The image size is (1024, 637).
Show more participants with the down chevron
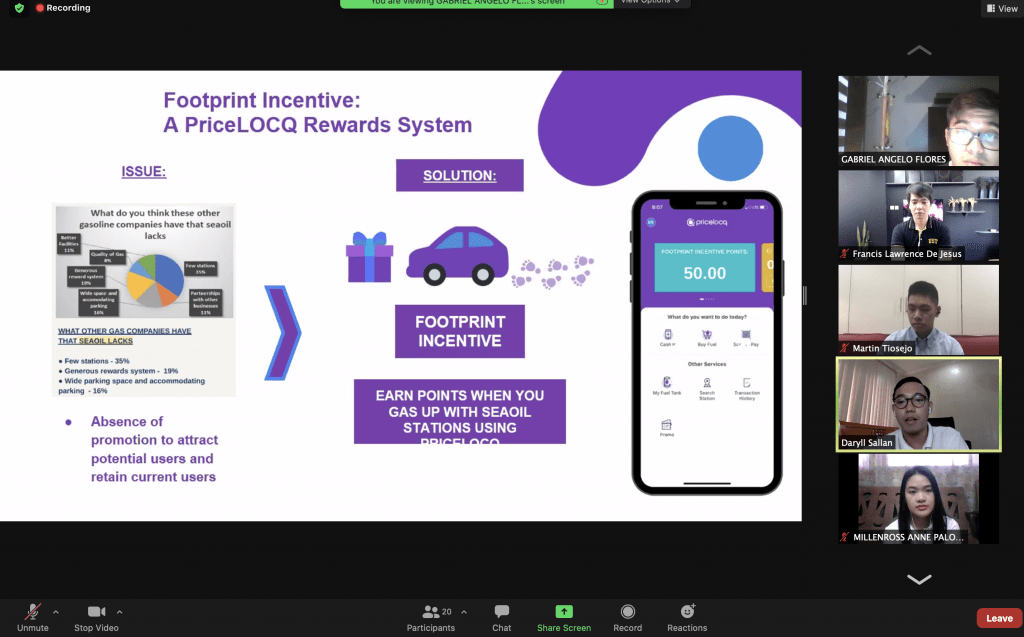click(919, 580)
